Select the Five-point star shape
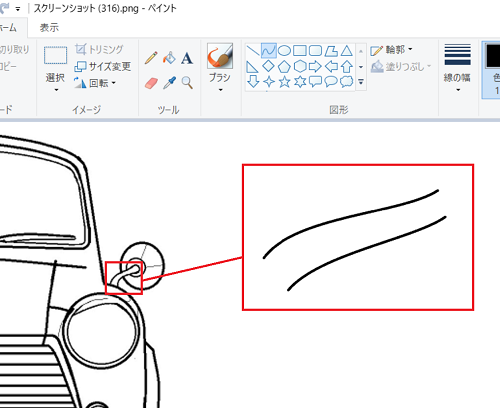Viewport: 500px width, 408px height. (284, 82)
